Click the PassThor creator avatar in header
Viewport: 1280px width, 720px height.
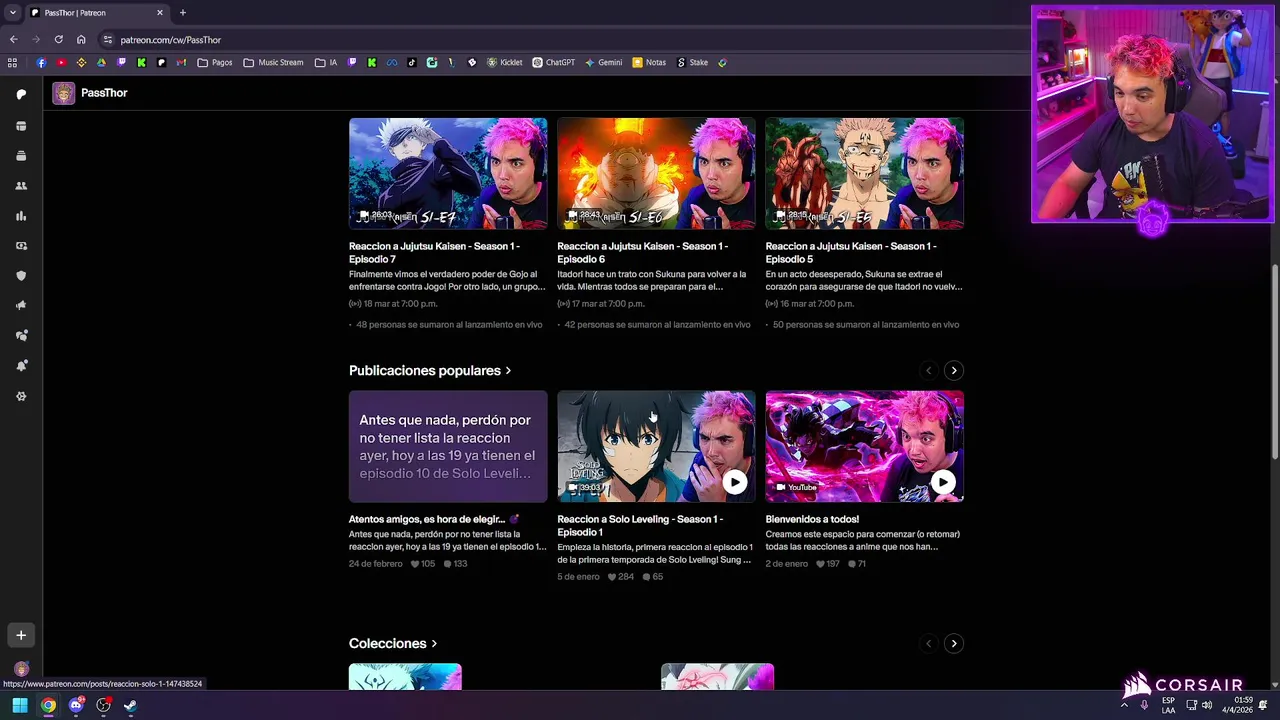[64, 93]
